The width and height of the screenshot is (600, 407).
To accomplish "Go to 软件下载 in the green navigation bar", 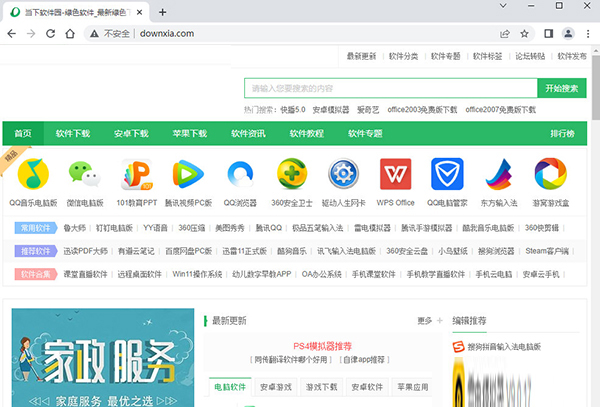I will [x=73, y=133].
